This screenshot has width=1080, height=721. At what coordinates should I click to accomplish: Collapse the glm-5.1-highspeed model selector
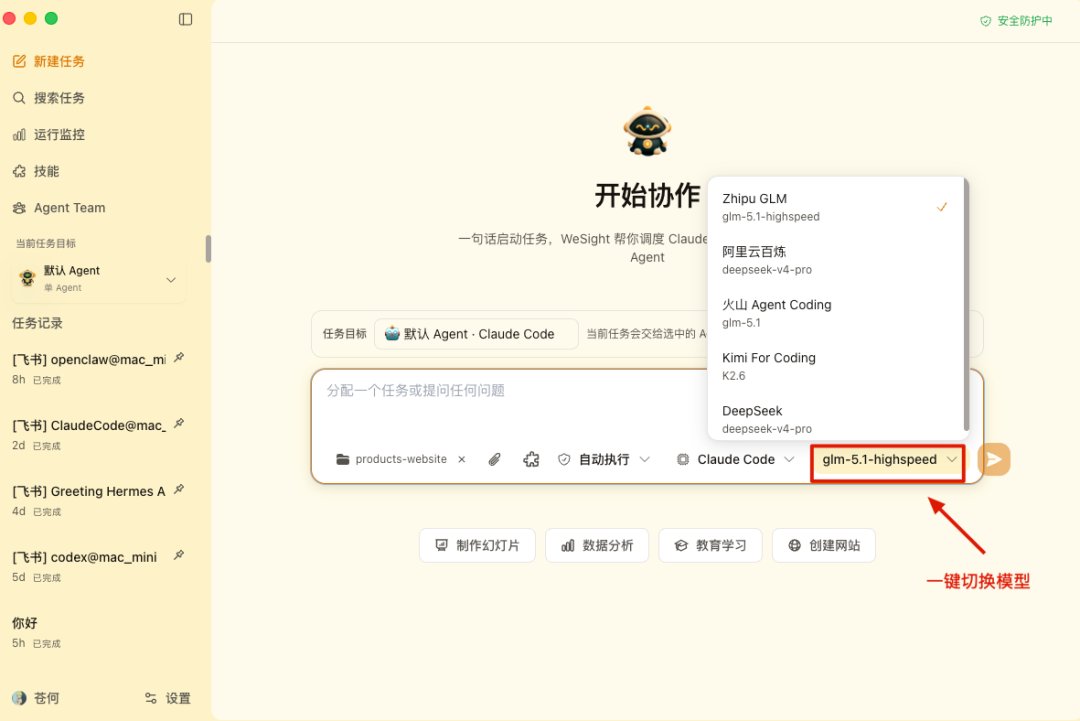click(888, 459)
